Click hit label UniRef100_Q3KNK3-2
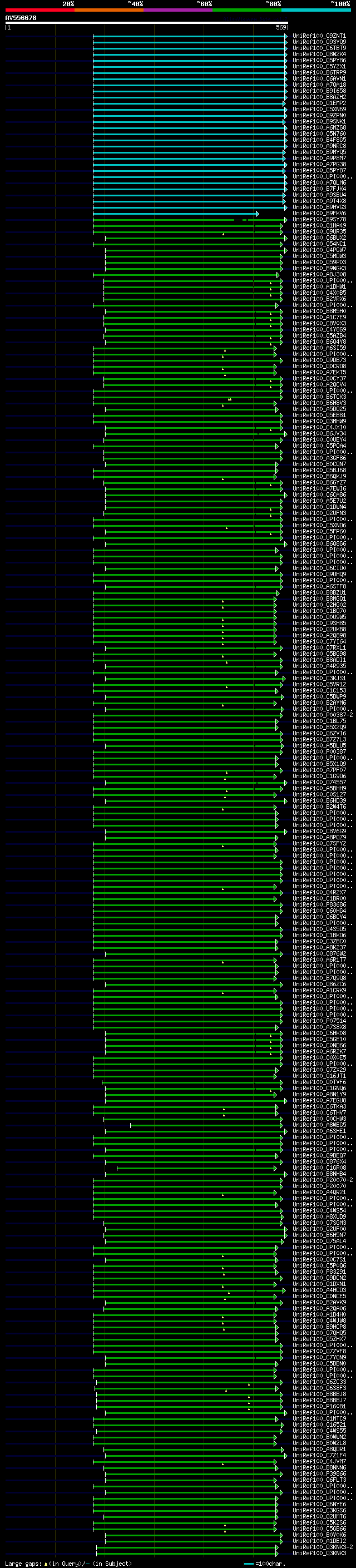The width and height of the screenshot is (356, 1568). pos(323,1547)
